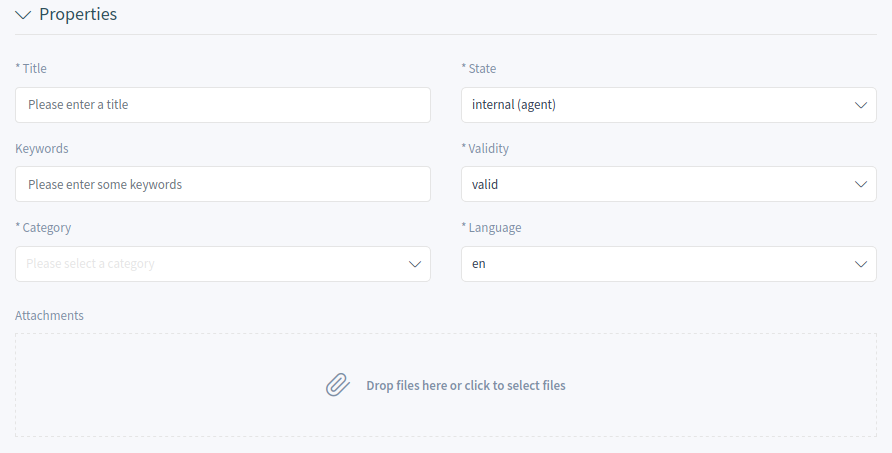
Task: Click the paperclip attachment icon
Action: click(338, 385)
